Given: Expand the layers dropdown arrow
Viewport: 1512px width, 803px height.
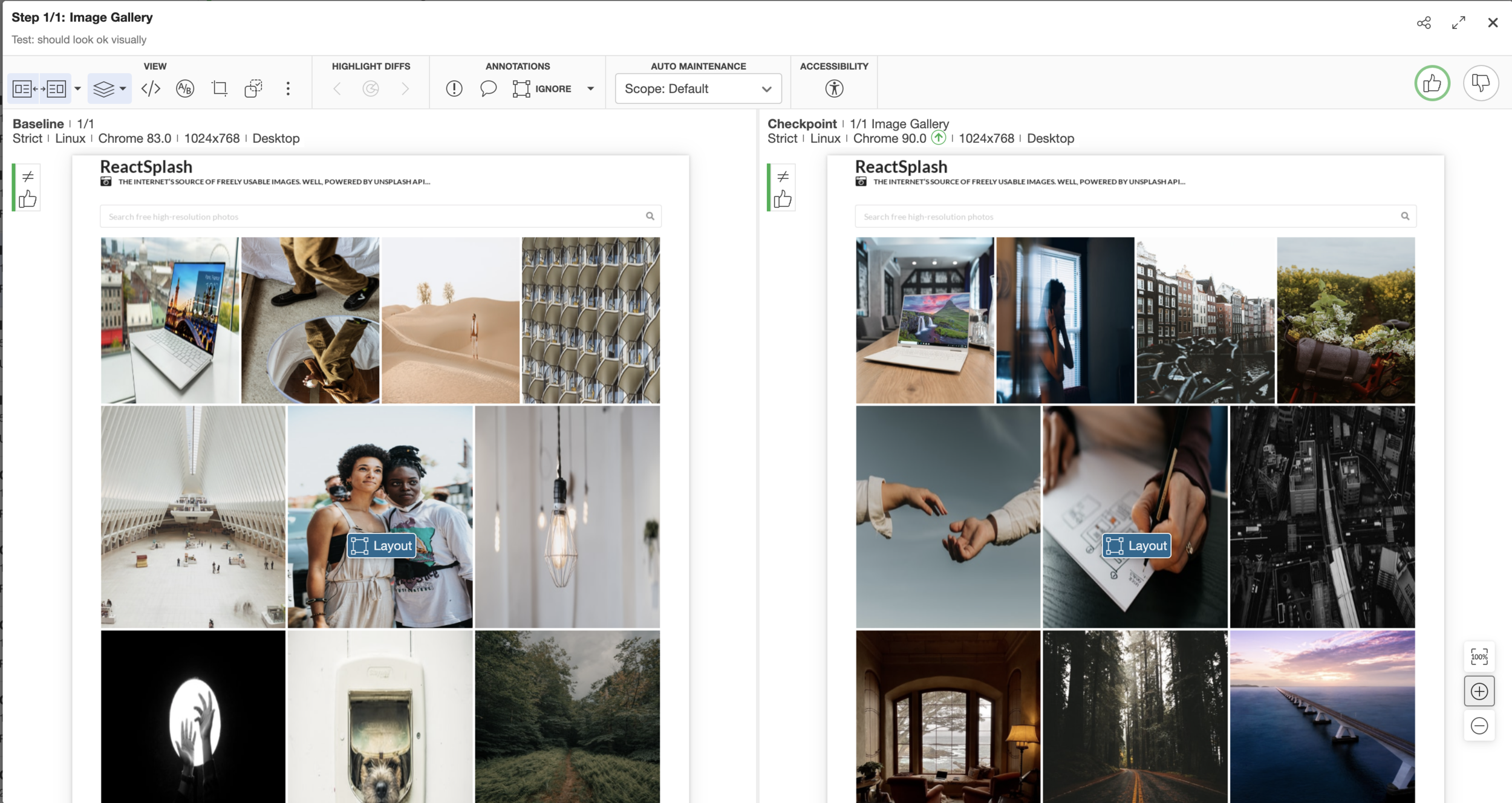Looking at the screenshot, I should click(x=123, y=89).
